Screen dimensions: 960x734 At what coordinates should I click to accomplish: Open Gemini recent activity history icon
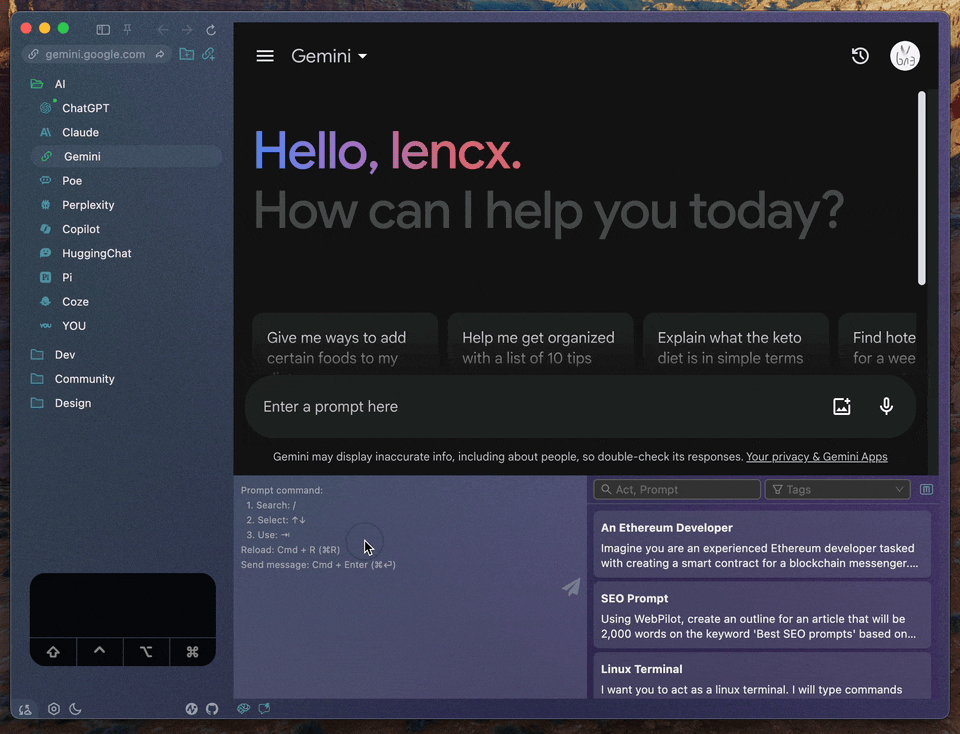(860, 56)
